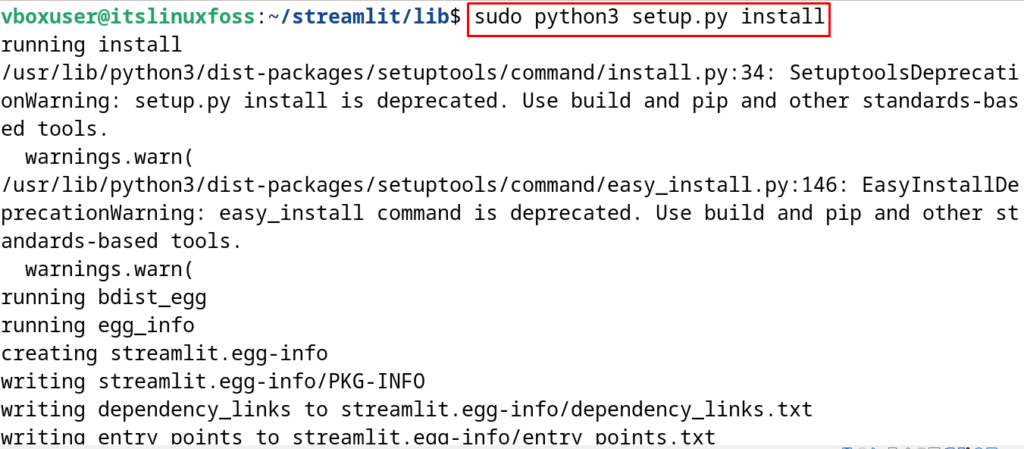Click the highlighted sudo python3 setup.py install command
The height and width of the screenshot is (449, 1024).
649,18
